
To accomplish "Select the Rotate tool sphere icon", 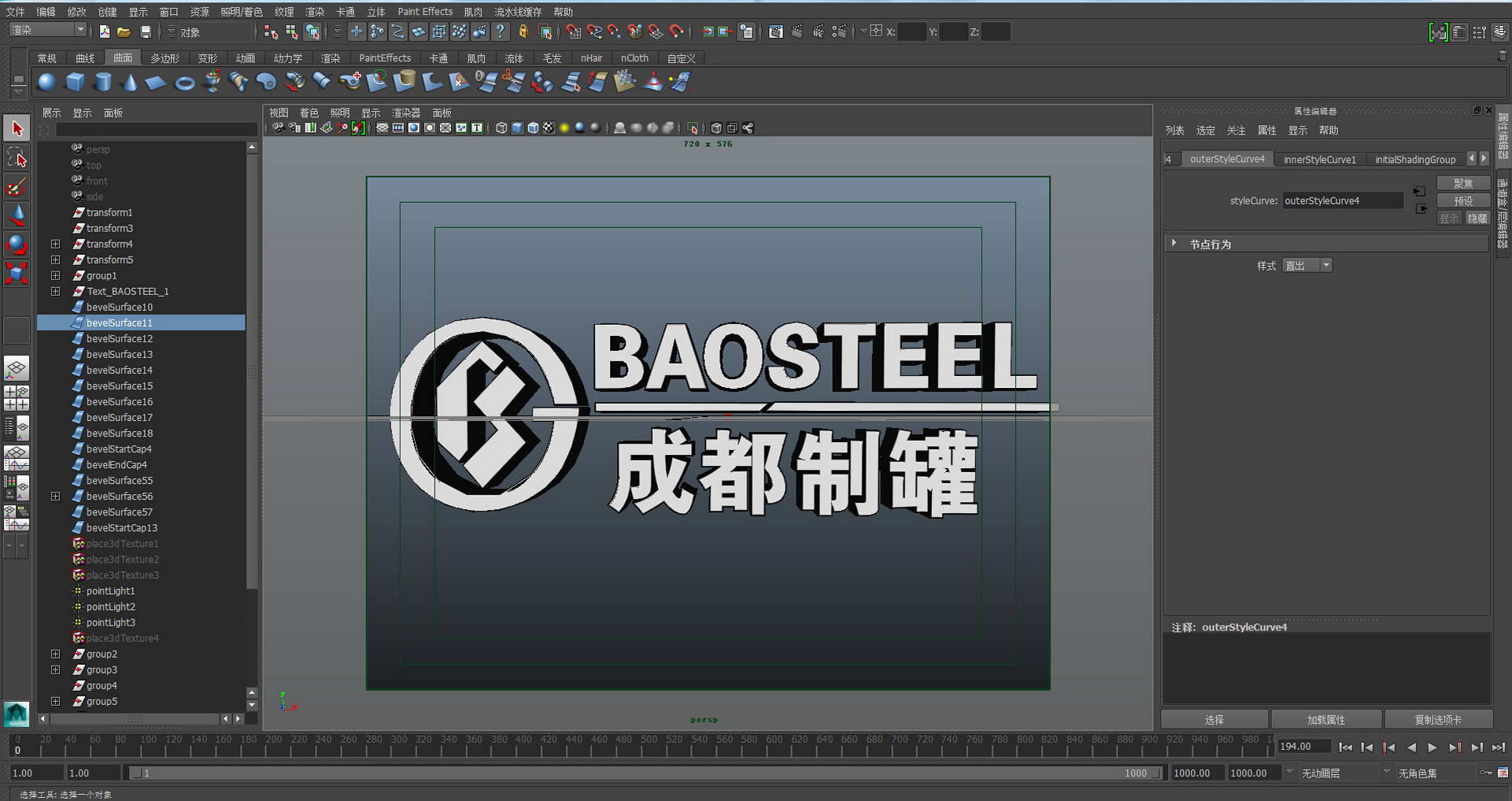I will point(17,244).
